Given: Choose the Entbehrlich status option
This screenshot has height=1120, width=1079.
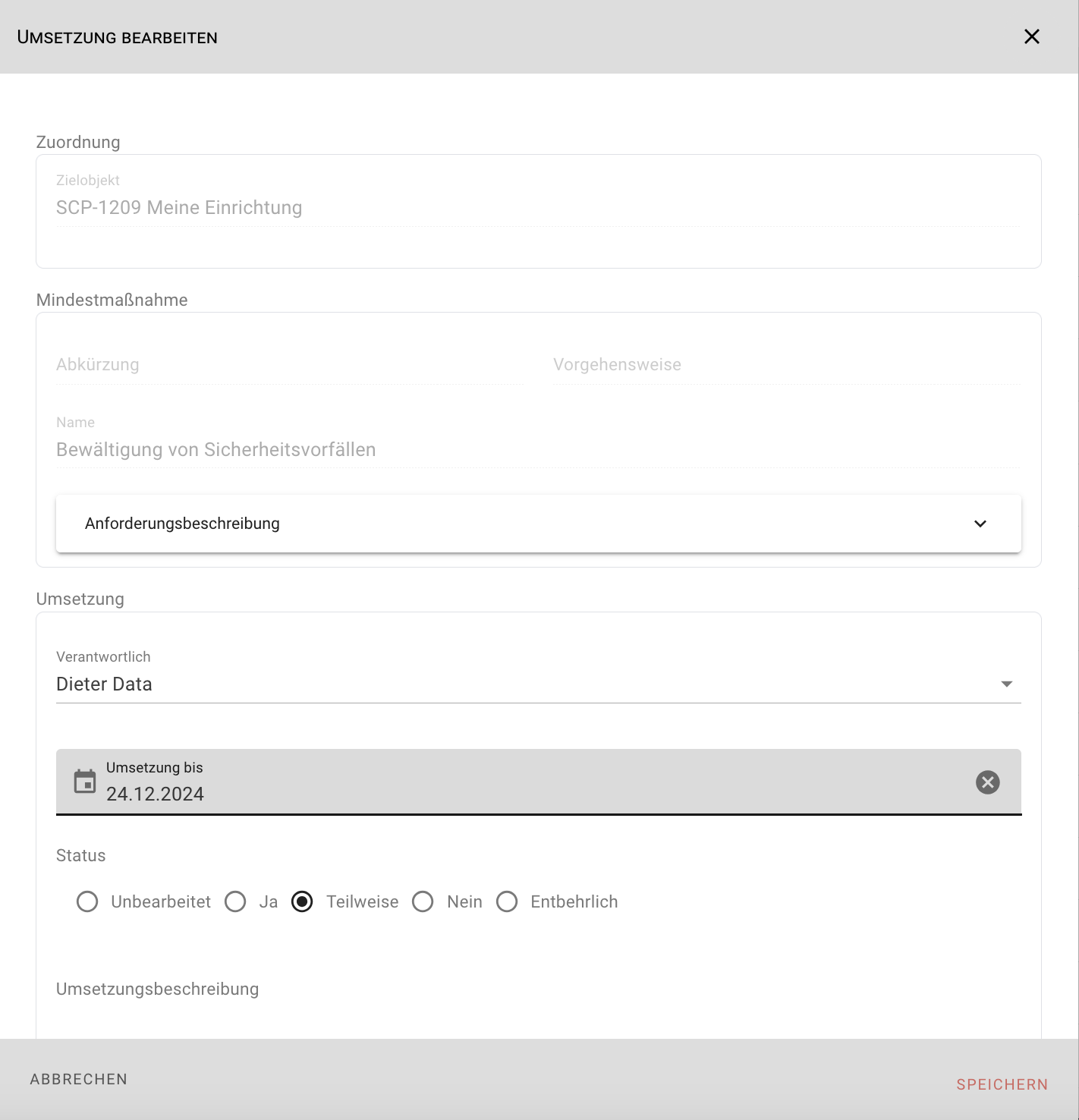Looking at the screenshot, I should tap(507, 901).
